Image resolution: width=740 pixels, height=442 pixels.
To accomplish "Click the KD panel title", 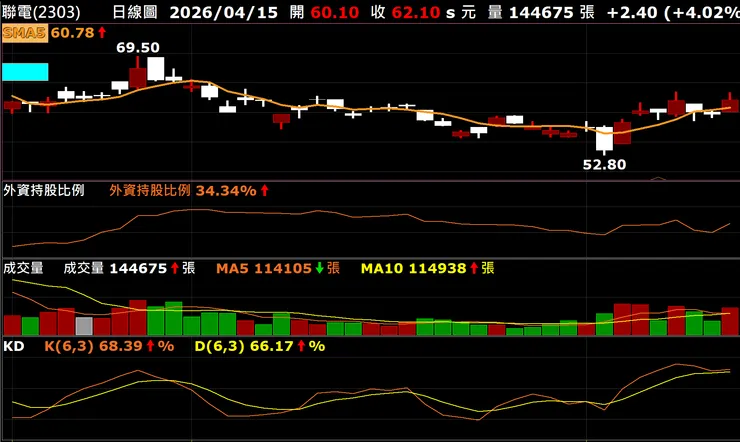I will (14, 346).
